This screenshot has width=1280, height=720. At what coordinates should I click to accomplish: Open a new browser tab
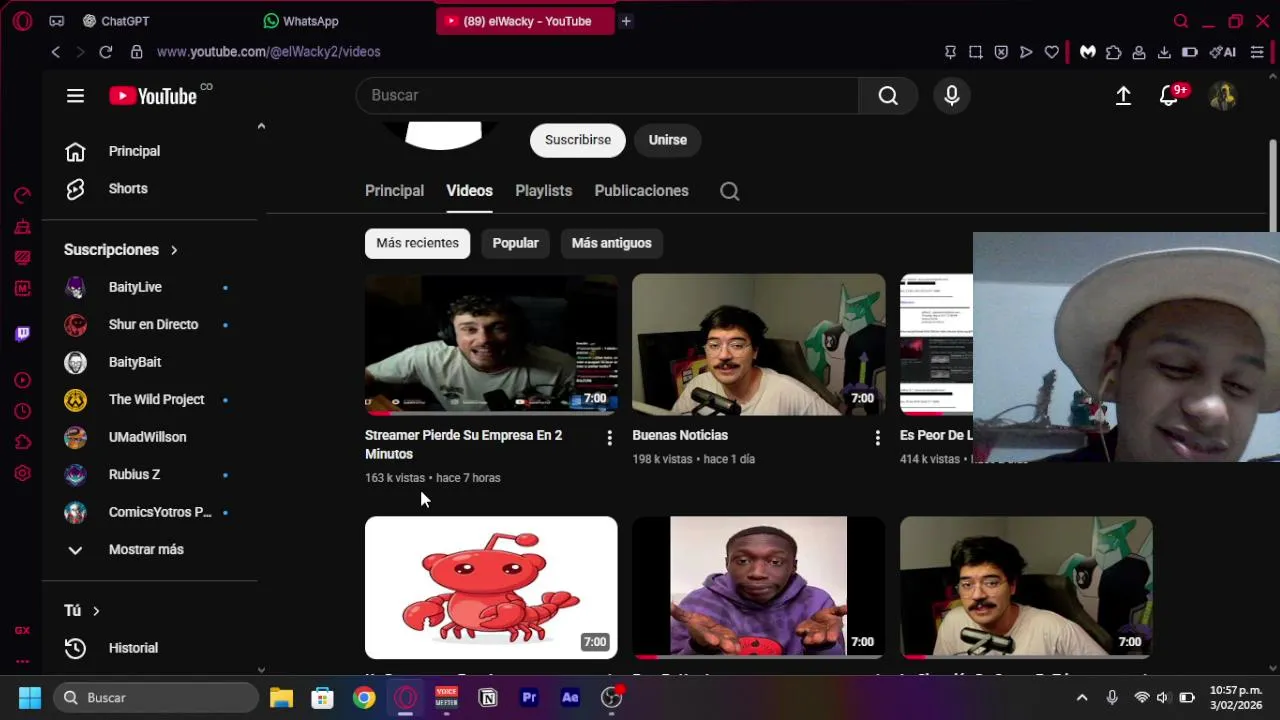(x=626, y=21)
